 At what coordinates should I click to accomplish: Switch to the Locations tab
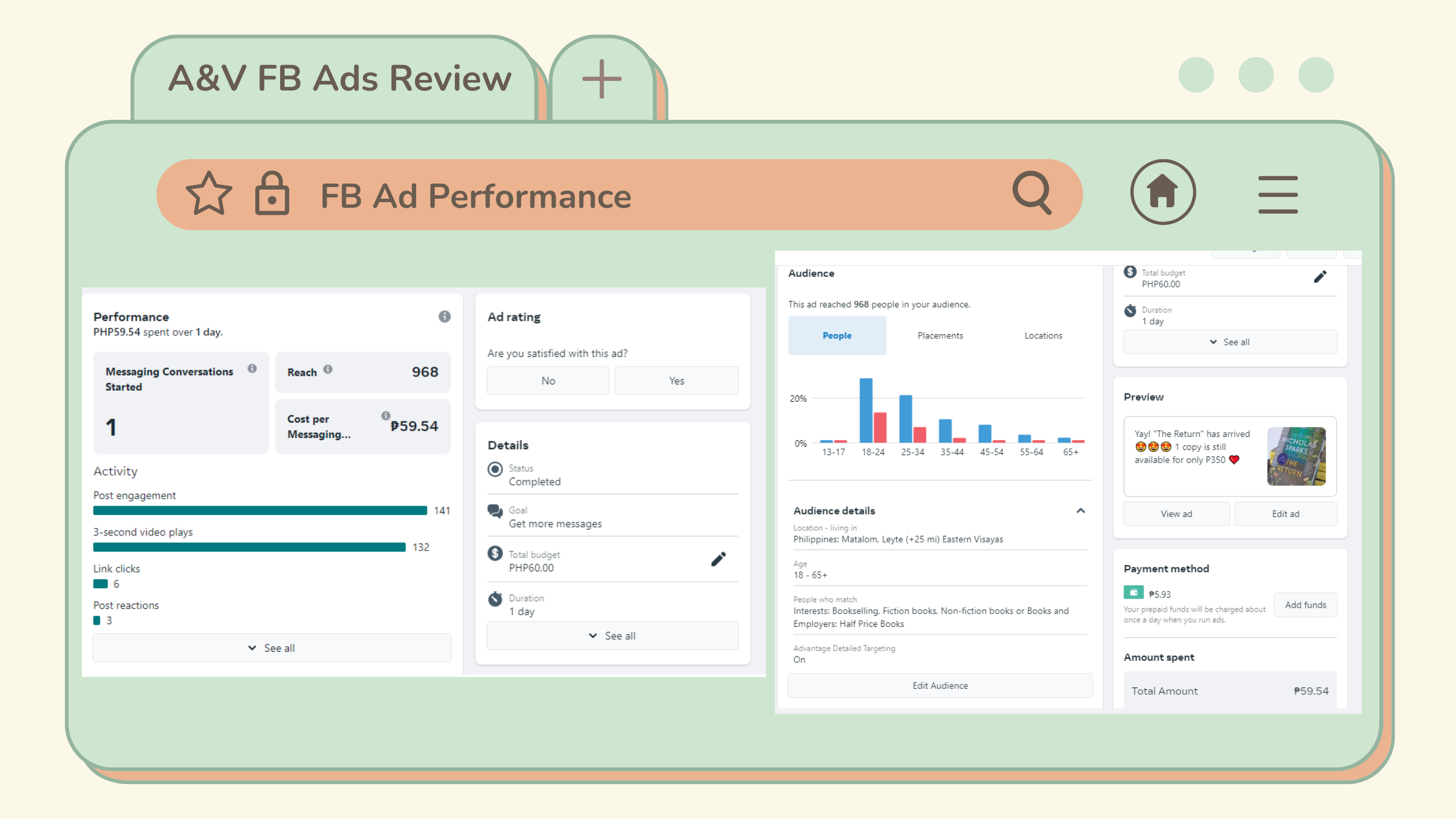pyautogui.click(x=1043, y=335)
